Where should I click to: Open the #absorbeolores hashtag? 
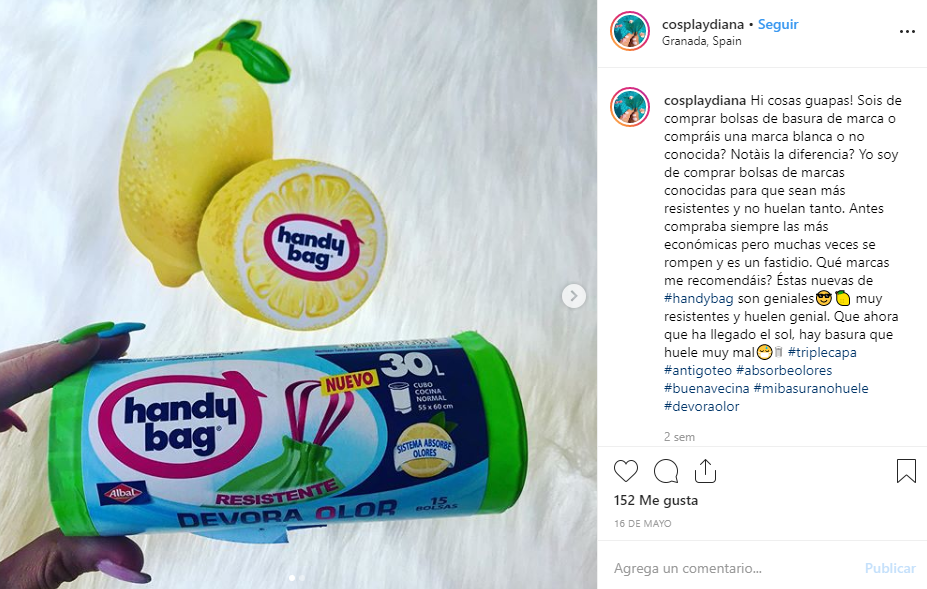[x=784, y=370]
